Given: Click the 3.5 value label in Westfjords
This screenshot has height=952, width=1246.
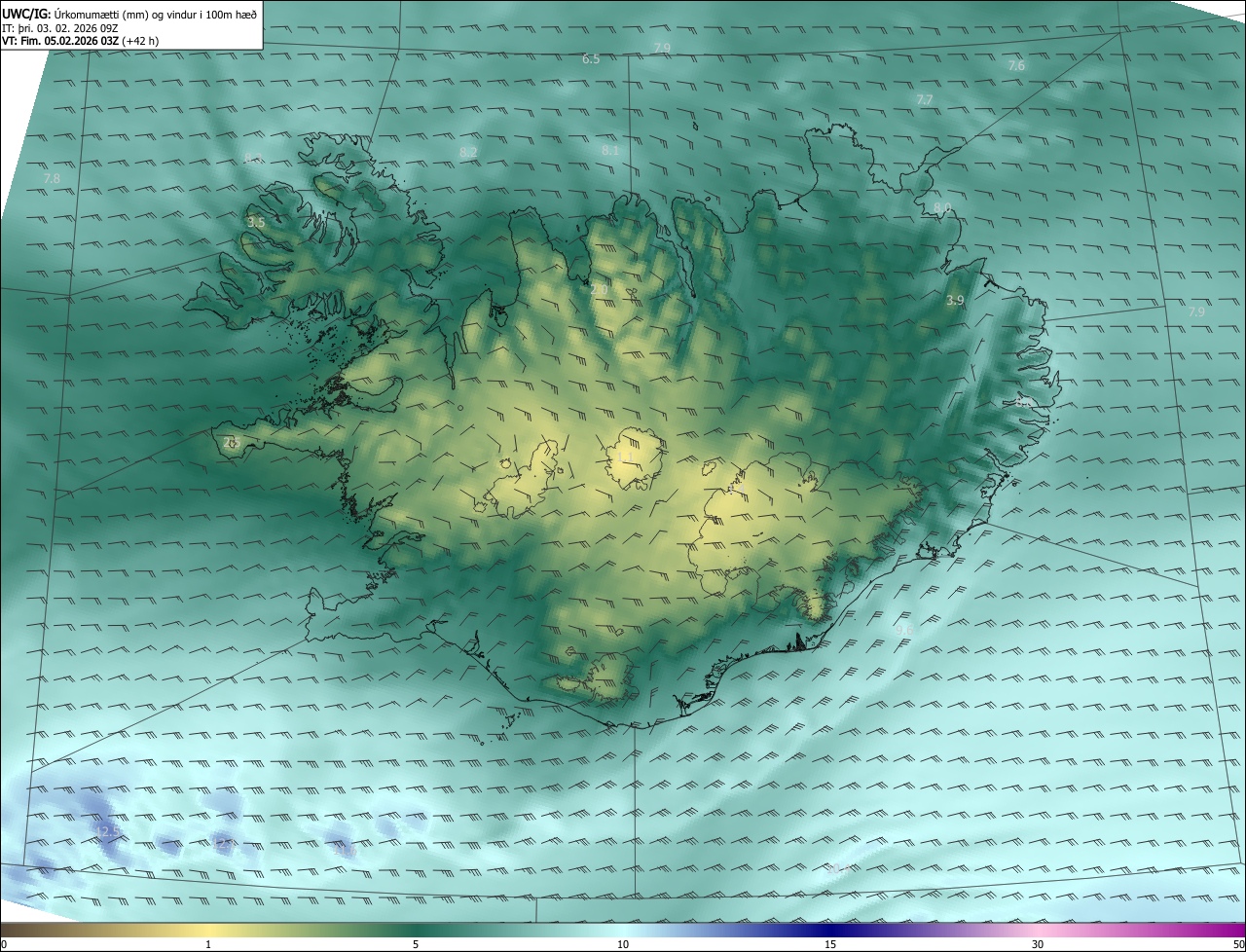Looking at the screenshot, I should click(x=256, y=223).
